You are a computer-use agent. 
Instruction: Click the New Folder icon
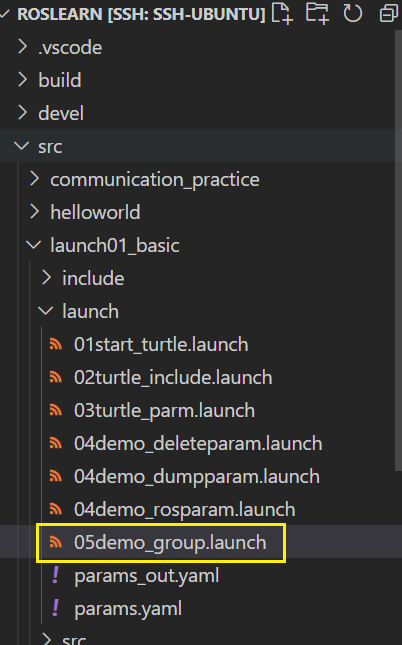[x=317, y=13]
